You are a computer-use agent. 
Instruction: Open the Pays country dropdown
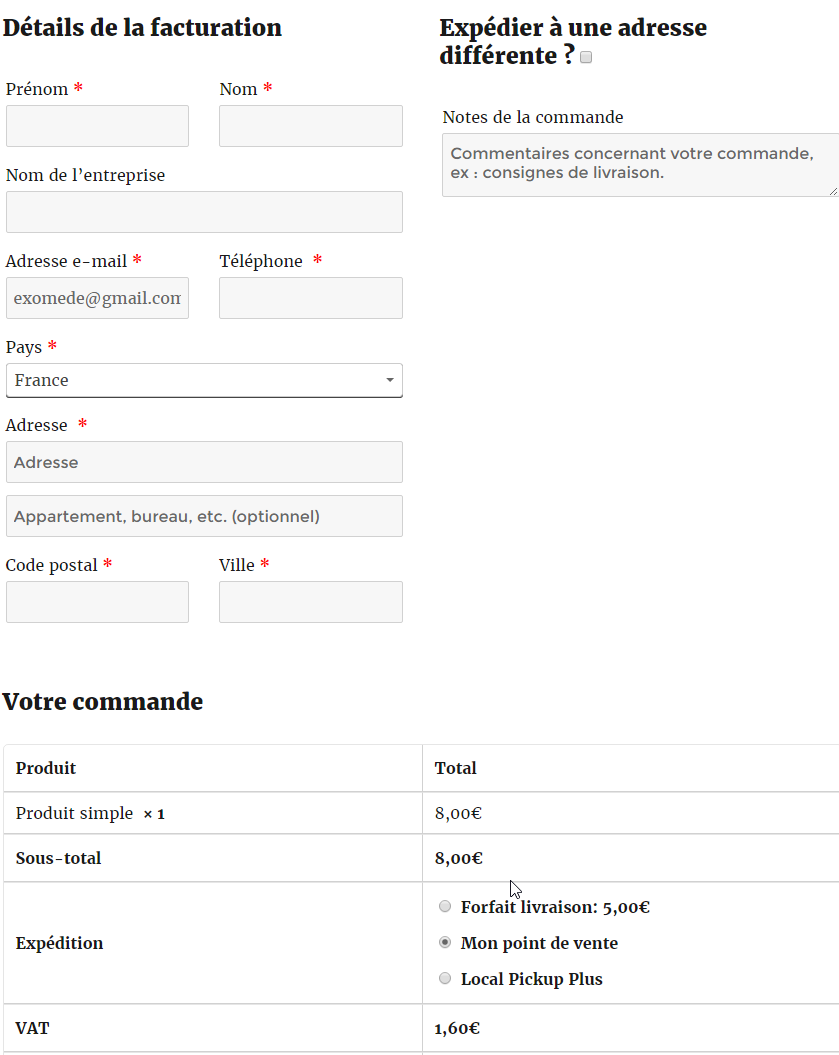(x=203, y=380)
